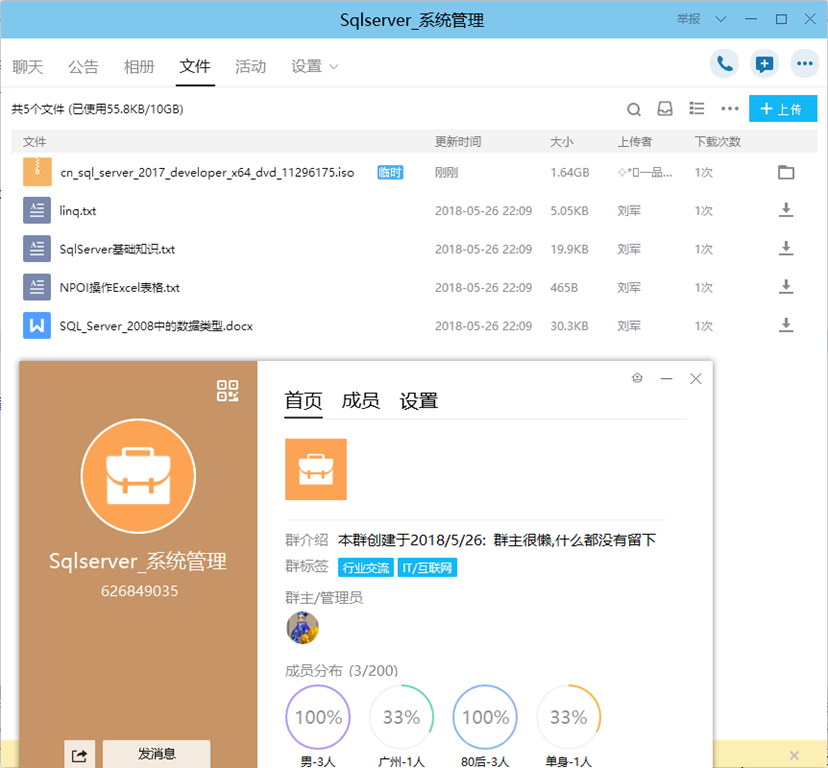The image size is (828, 768).
Task: Select the SqlServer基础知识.txt file name
Action: tap(117, 249)
